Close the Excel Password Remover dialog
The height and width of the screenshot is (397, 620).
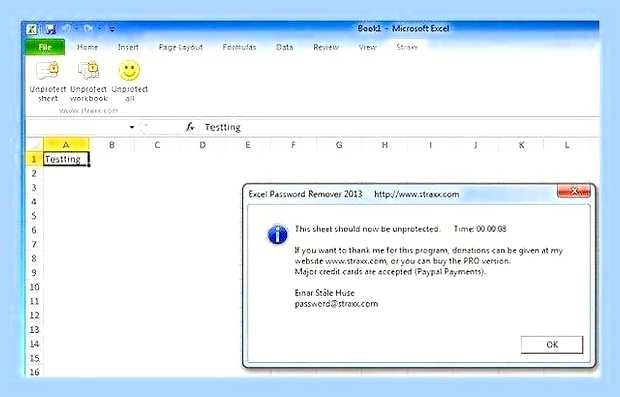[574, 191]
